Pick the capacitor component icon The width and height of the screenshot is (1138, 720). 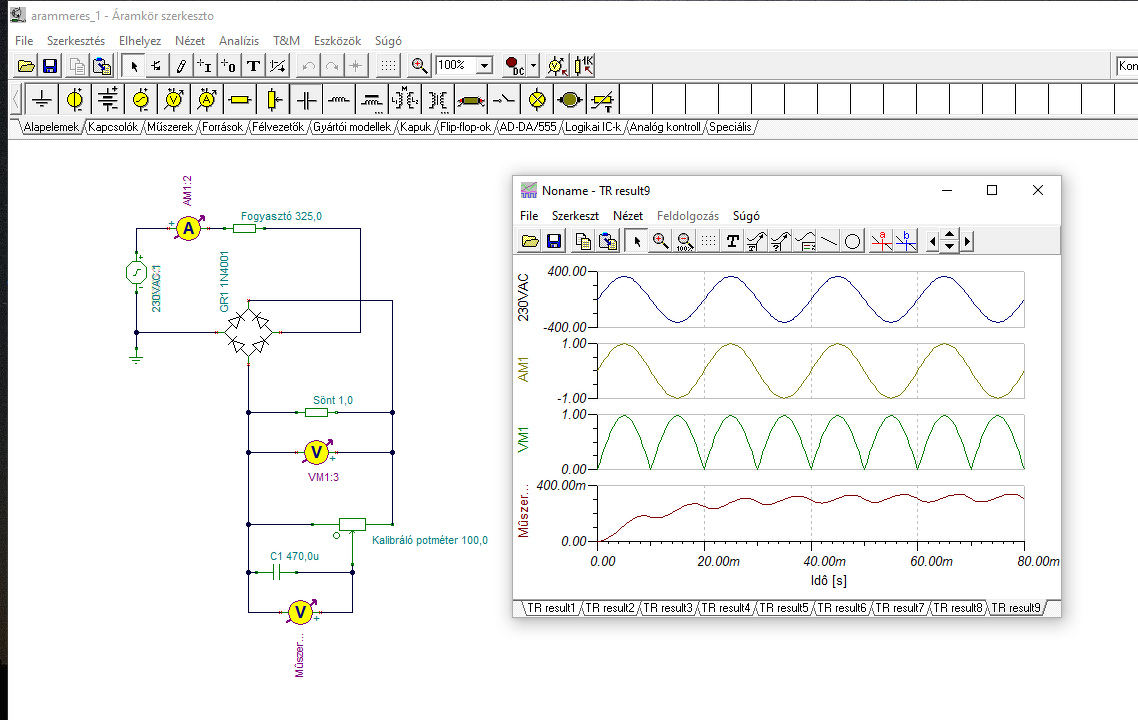tap(305, 100)
